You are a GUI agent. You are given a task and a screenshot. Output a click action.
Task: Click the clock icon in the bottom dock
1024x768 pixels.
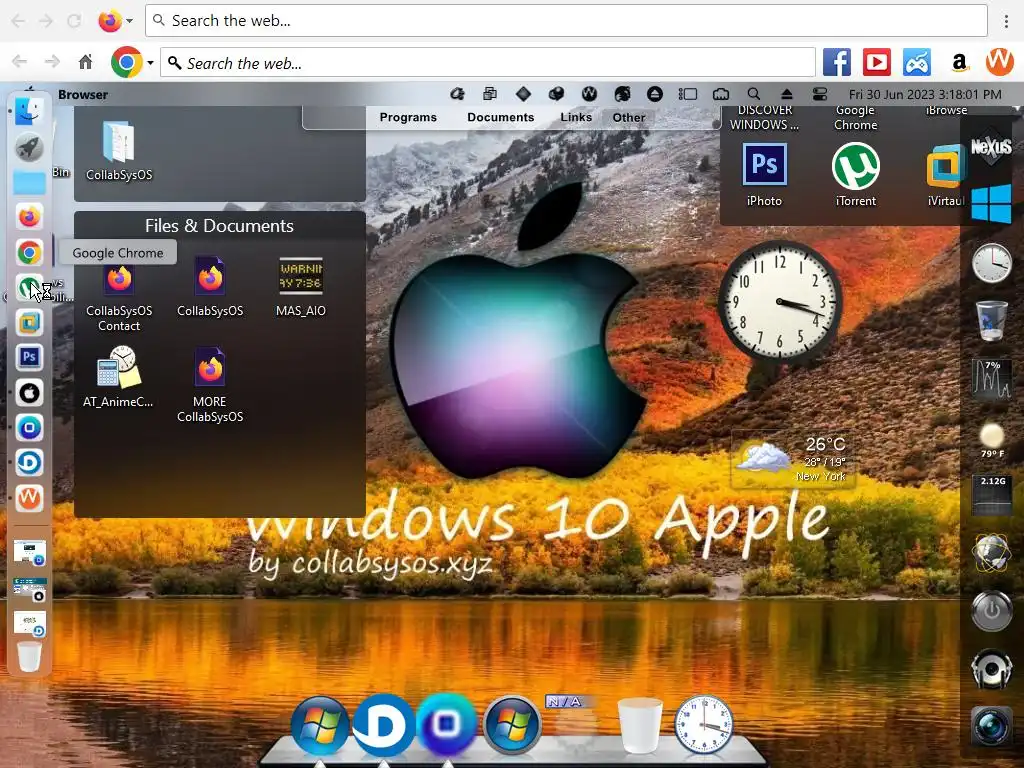(x=703, y=725)
